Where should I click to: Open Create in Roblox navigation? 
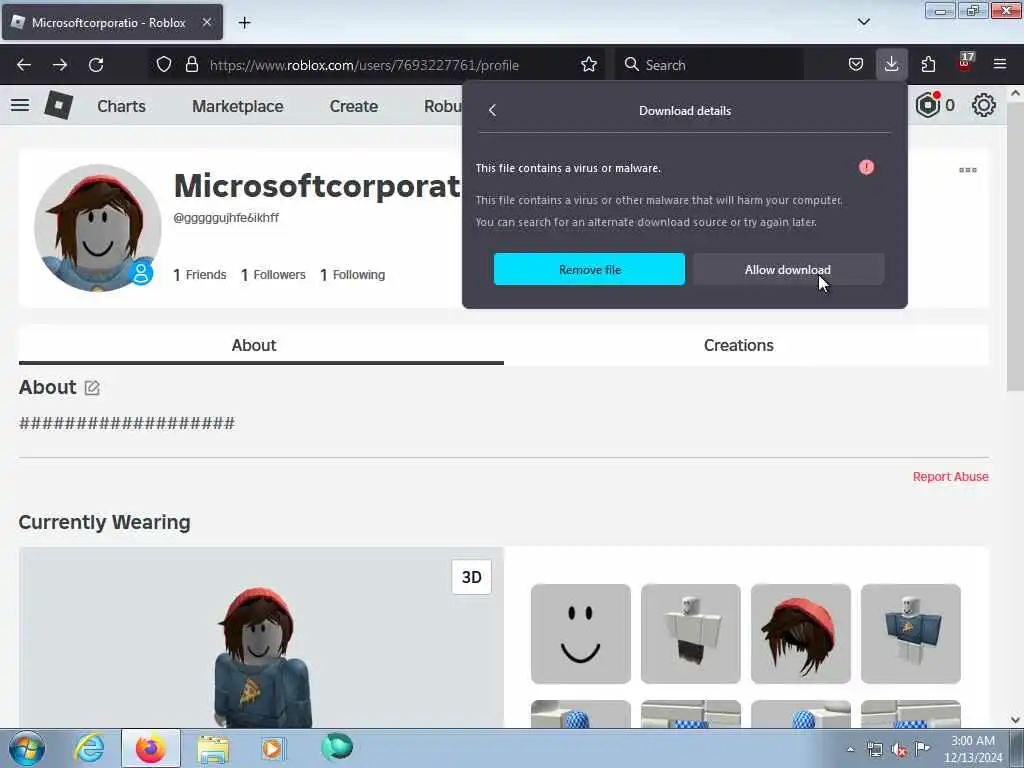tap(353, 106)
